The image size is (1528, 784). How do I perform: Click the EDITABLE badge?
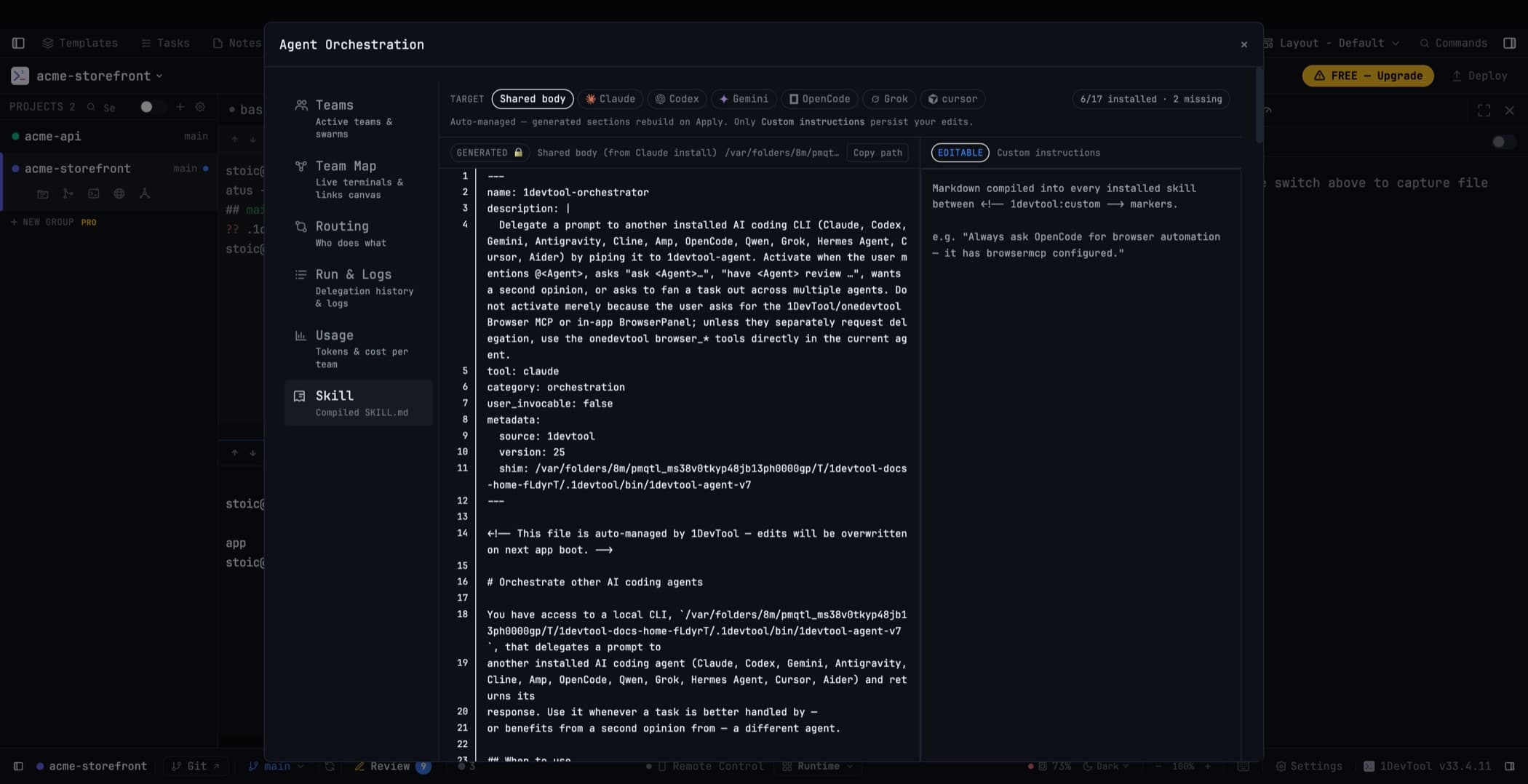click(960, 153)
